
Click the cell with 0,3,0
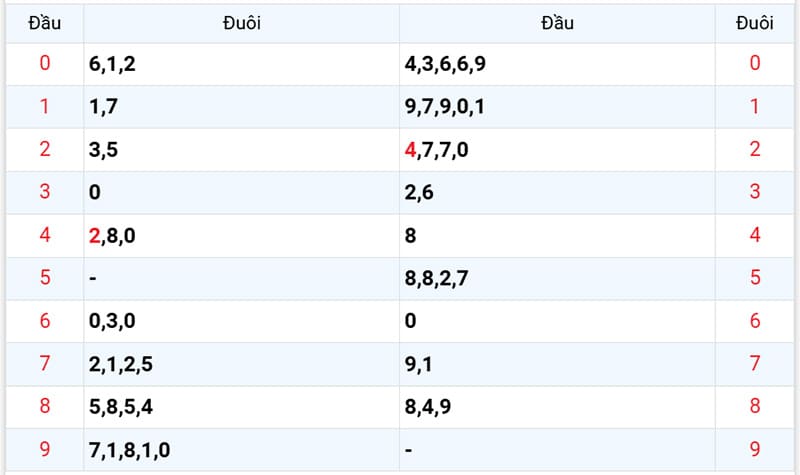[242, 321]
